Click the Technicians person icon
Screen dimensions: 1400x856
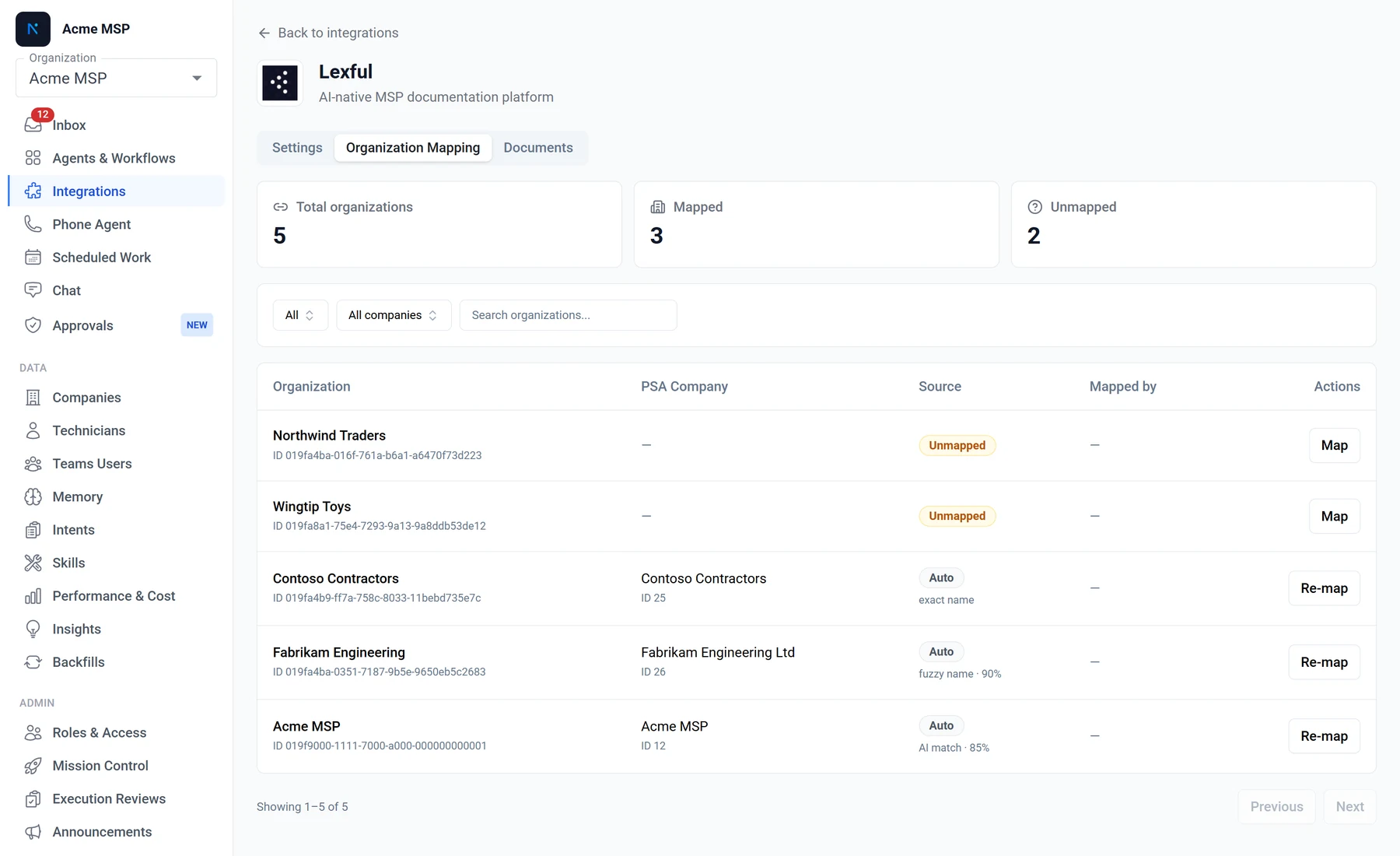[33, 430]
